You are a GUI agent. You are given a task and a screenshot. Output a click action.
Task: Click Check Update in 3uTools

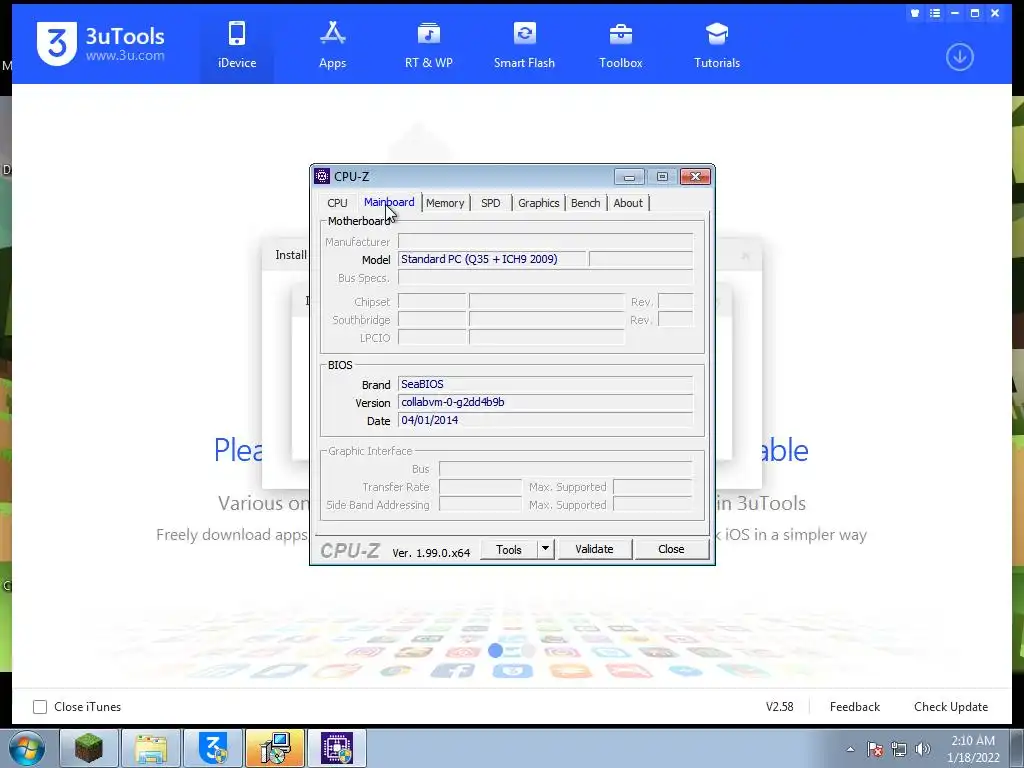(951, 707)
